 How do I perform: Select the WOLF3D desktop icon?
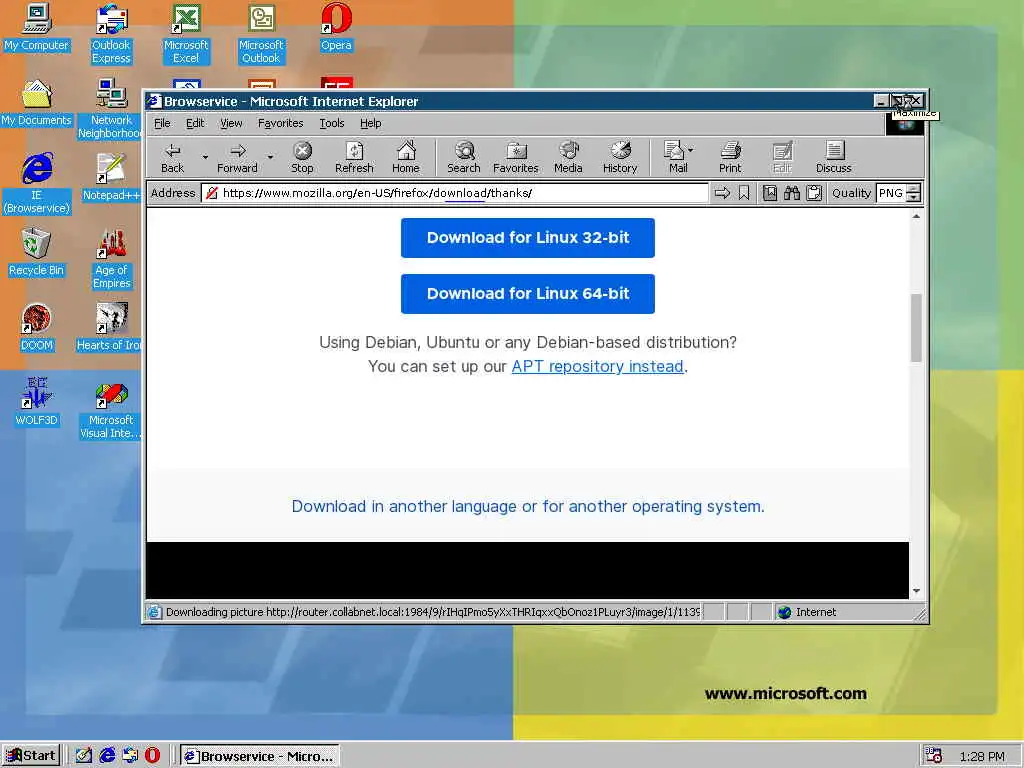(x=37, y=402)
